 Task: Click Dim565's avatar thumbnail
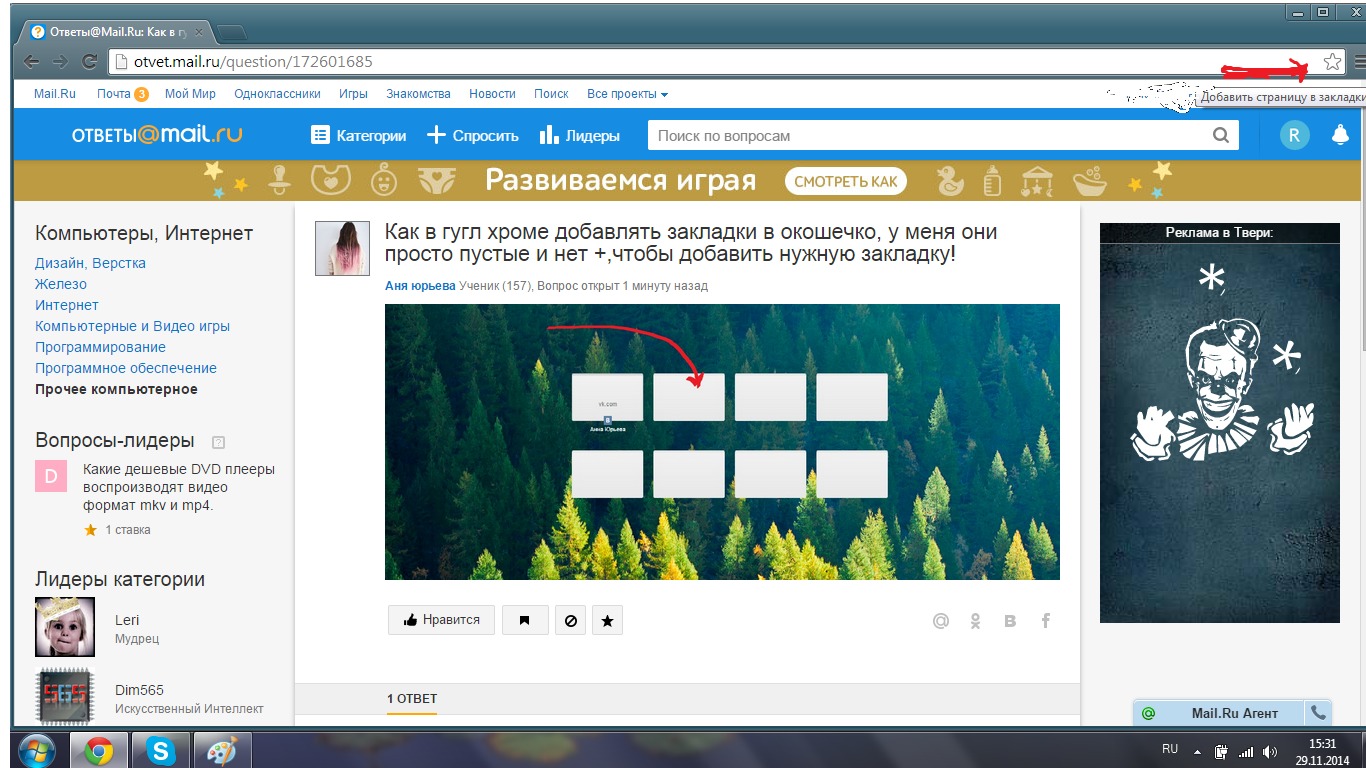[65, 695]
